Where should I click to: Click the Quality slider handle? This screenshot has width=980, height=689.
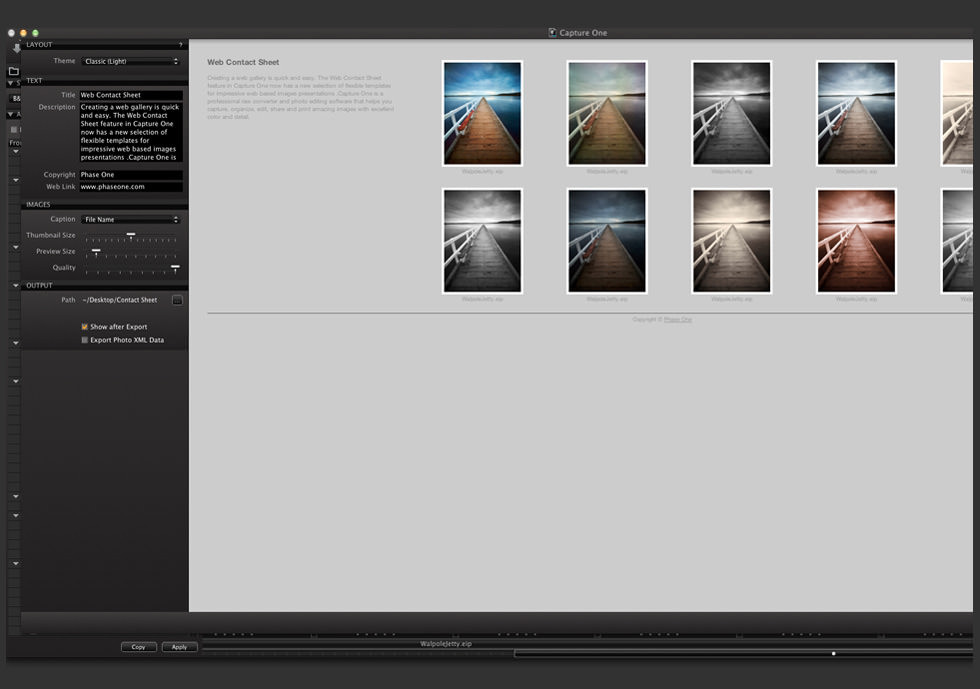[175, 268]
